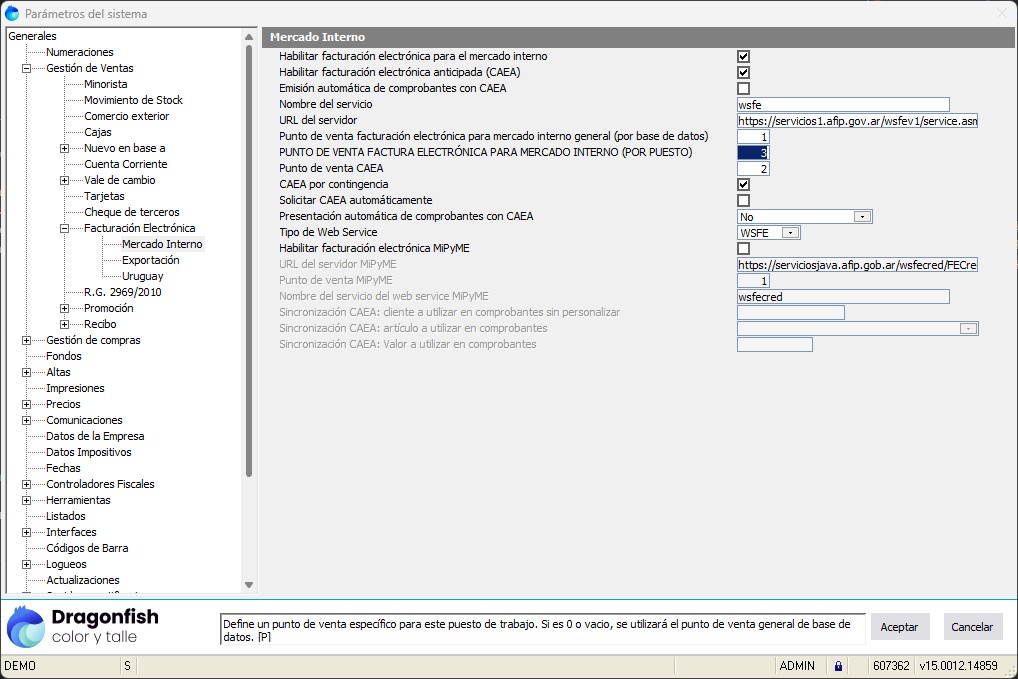Click the padlock icon in status bar

838,666
